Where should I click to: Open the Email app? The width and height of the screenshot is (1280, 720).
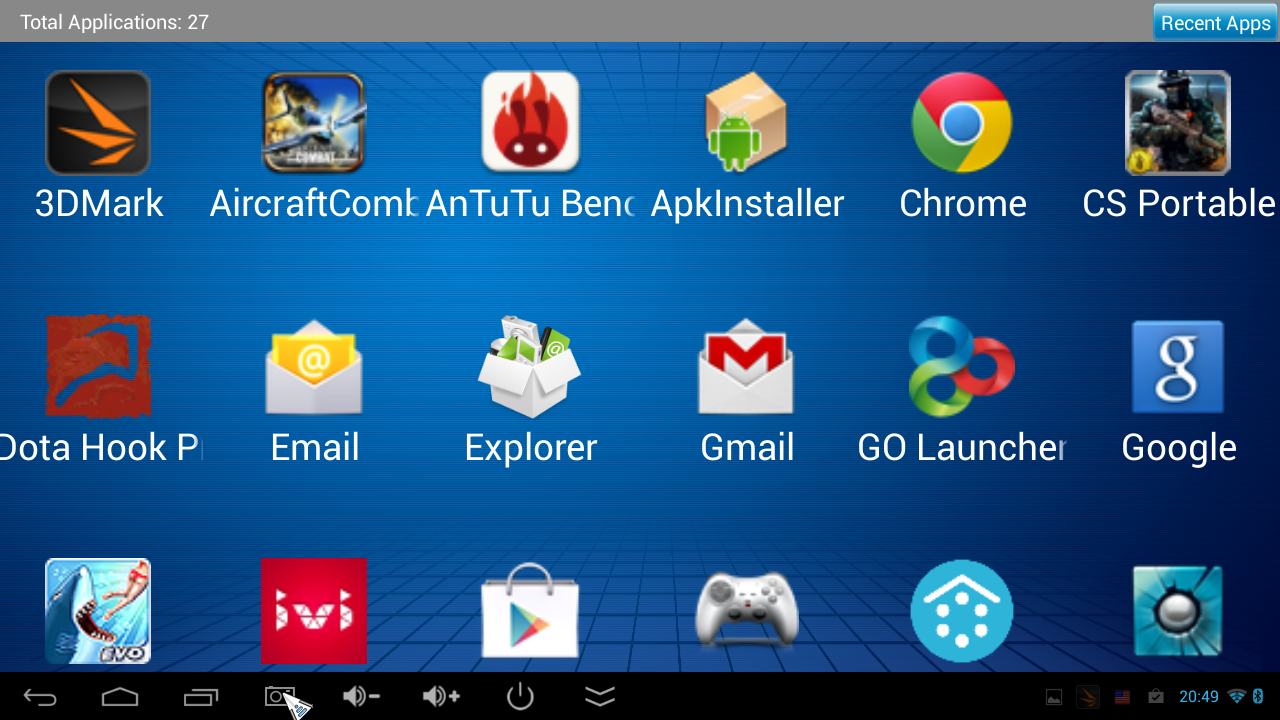click(x=314, y=366)
